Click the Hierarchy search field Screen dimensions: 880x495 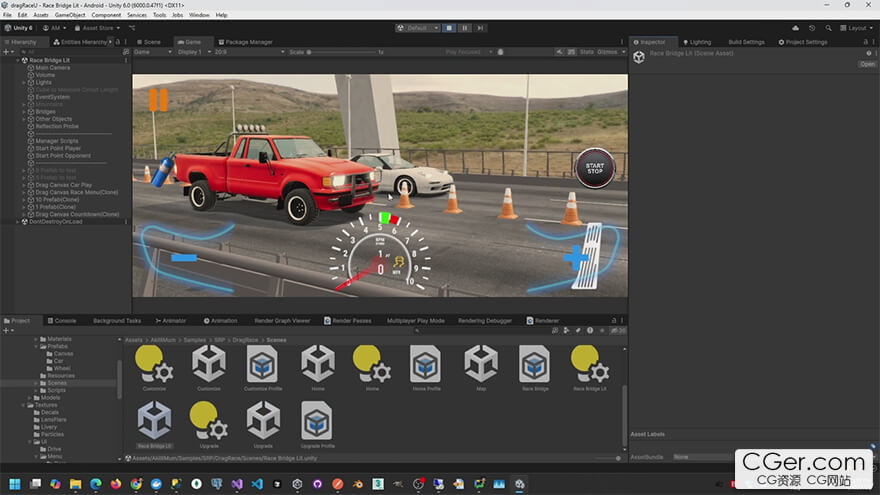pyautogui.click(x=70, y=52)
